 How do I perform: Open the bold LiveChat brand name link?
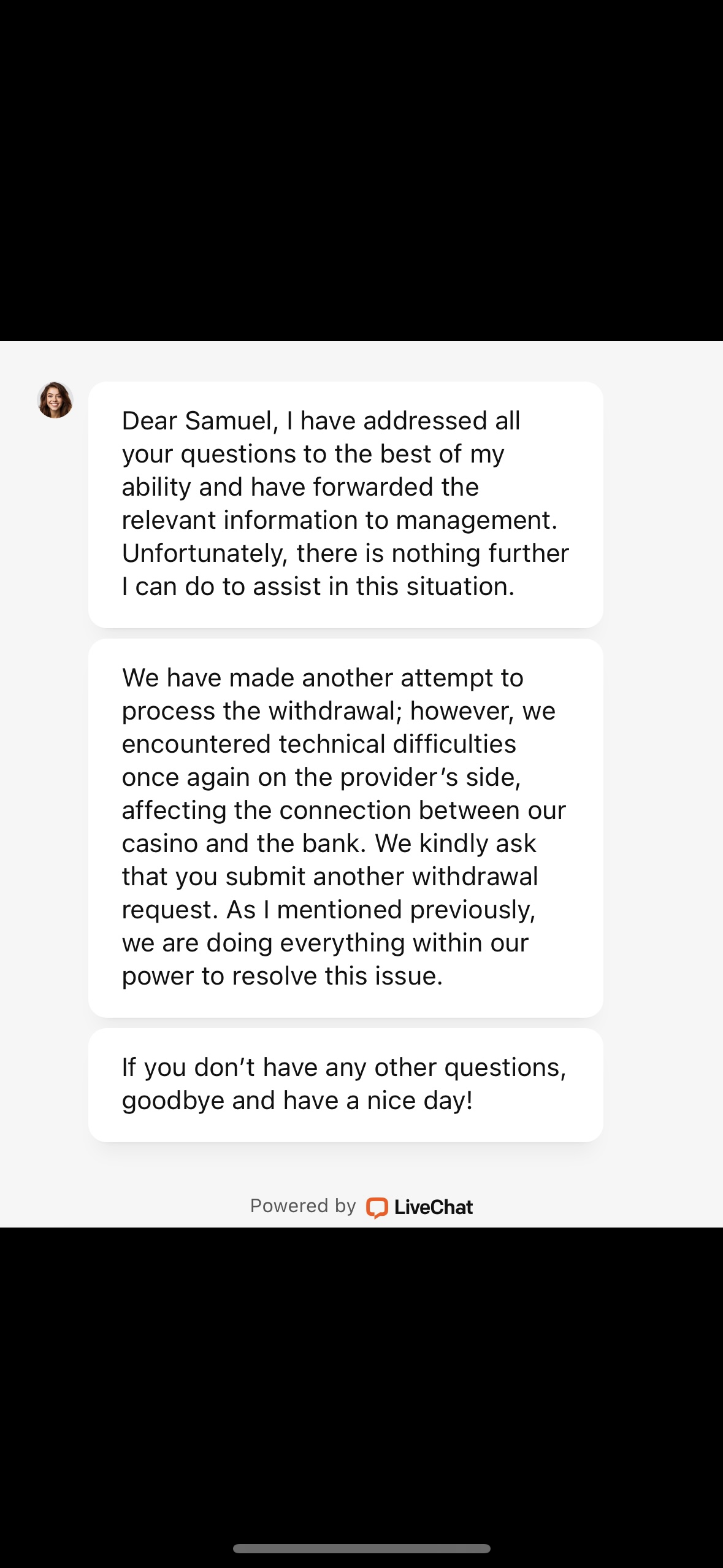coord(434,1207)
